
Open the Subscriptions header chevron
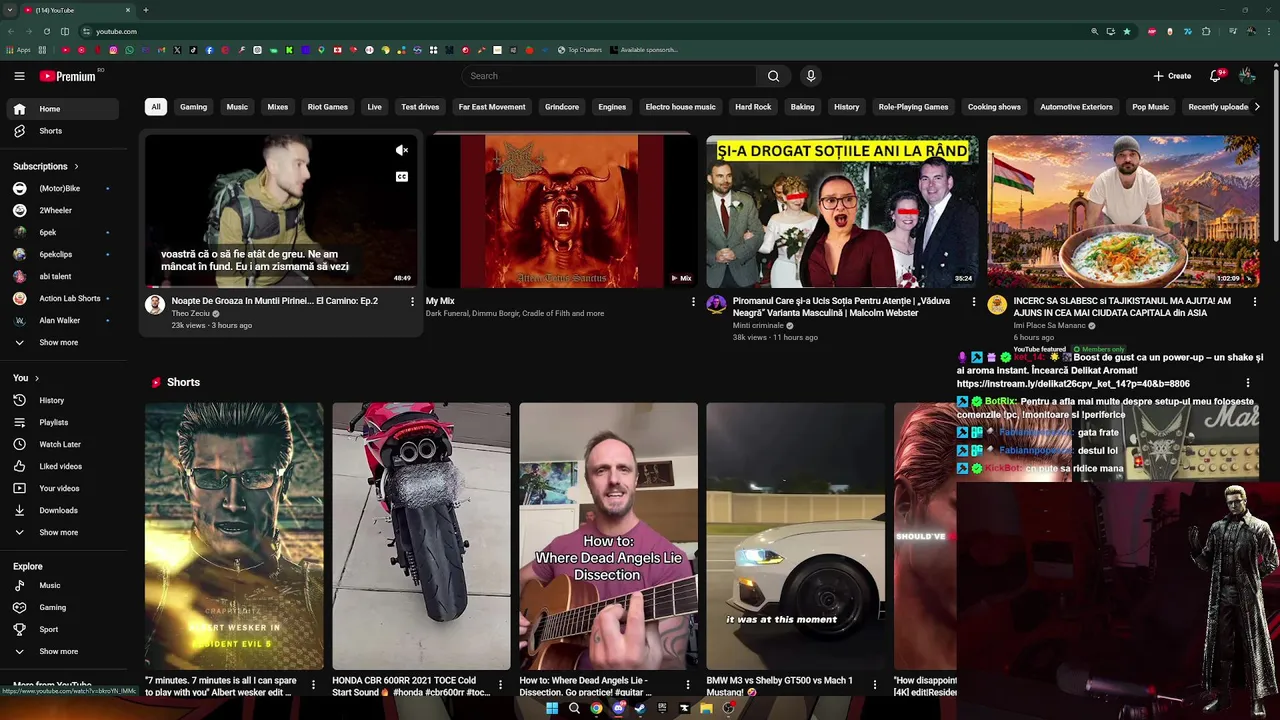point(76,166)
